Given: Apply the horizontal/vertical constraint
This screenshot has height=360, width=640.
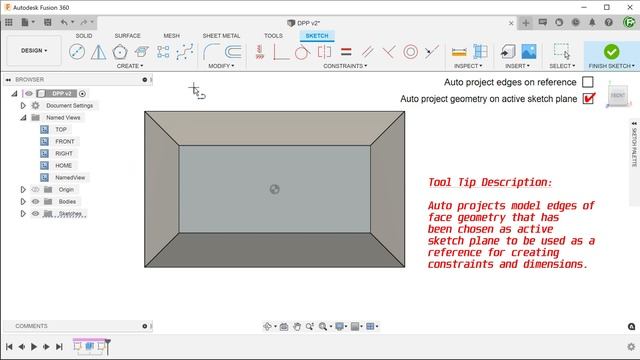Looking at the screenshot, I should (x=260, y=52).
